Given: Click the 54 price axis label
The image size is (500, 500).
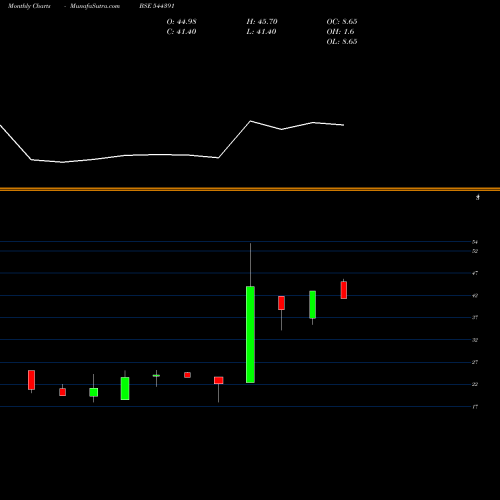Looking at the screenshot, I should point(475,242).
